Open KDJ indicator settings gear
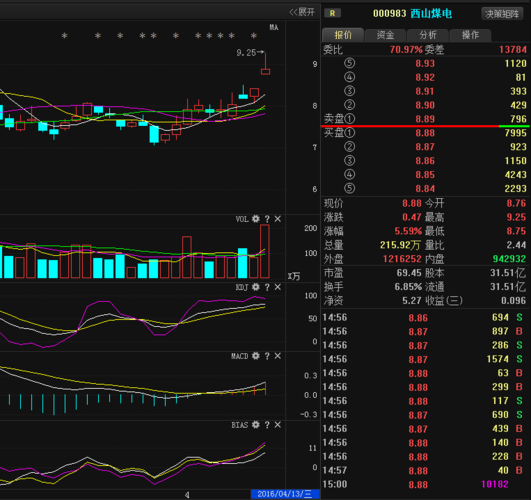531x500 pixels. click(256, 287)
